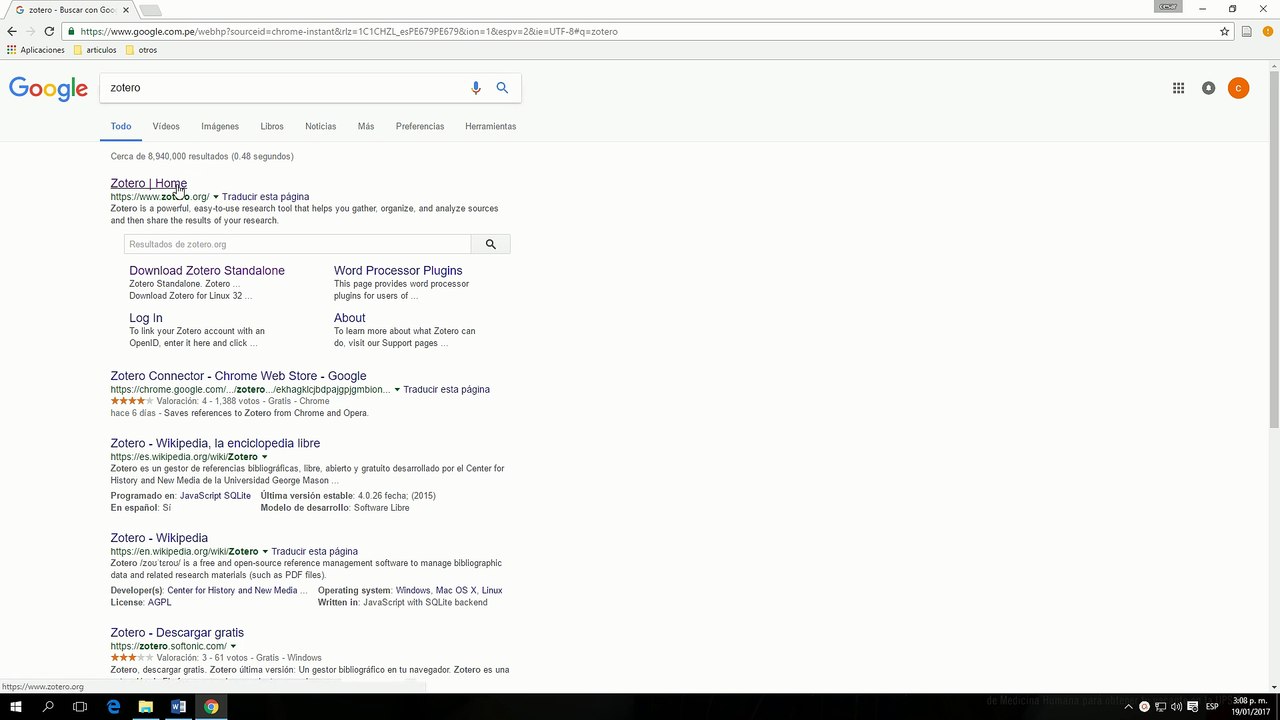Image resolution: width=1280 pixels, height=720 pixels.
Task: Open Herramientas search tools
Action: (490, 126)
